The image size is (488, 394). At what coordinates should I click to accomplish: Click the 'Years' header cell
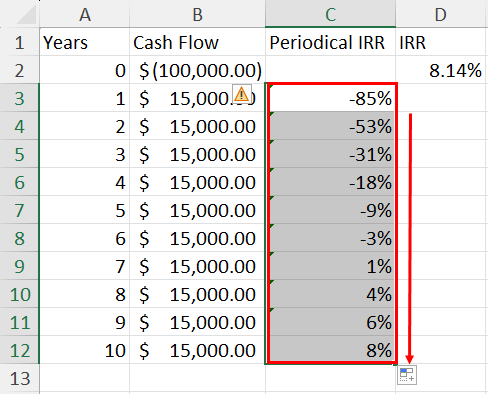[x=85, y=42]
